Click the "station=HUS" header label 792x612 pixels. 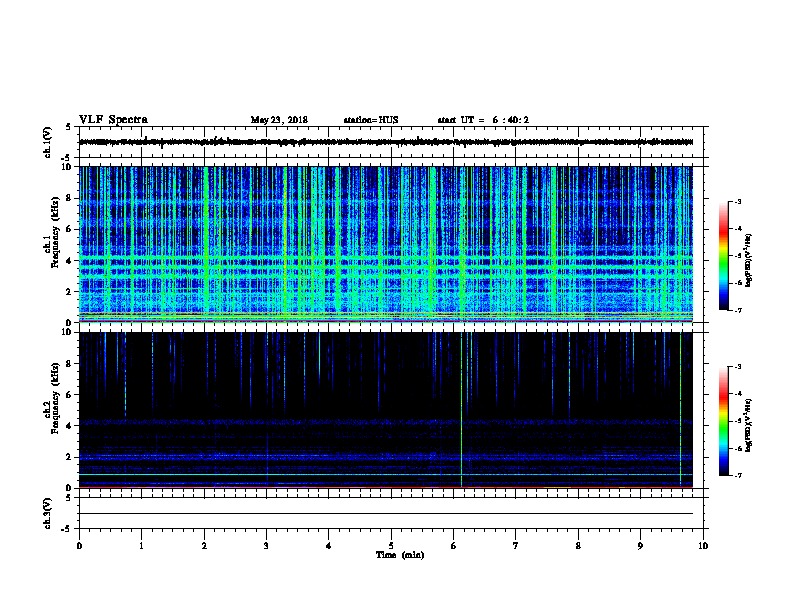(x=371, y=120)
